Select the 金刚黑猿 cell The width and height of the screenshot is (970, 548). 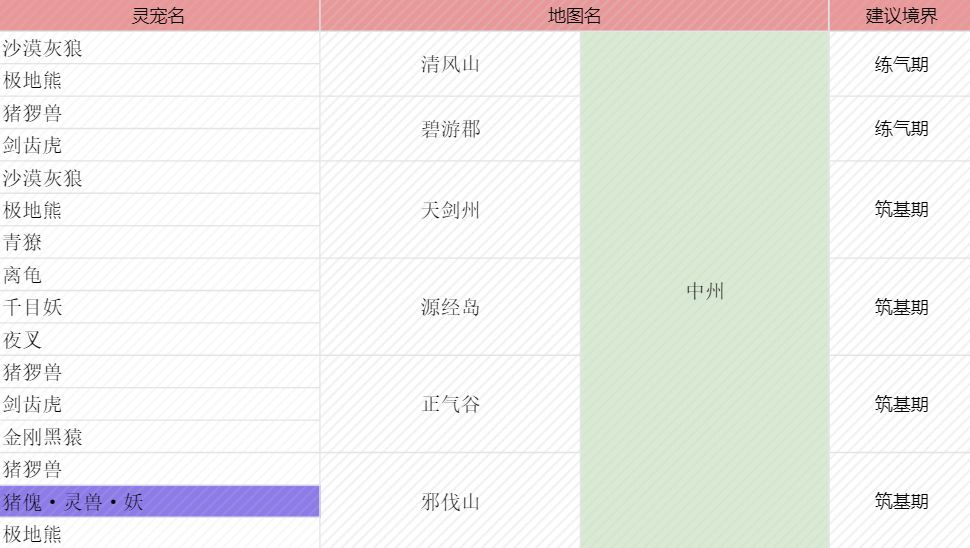point(159,437)
